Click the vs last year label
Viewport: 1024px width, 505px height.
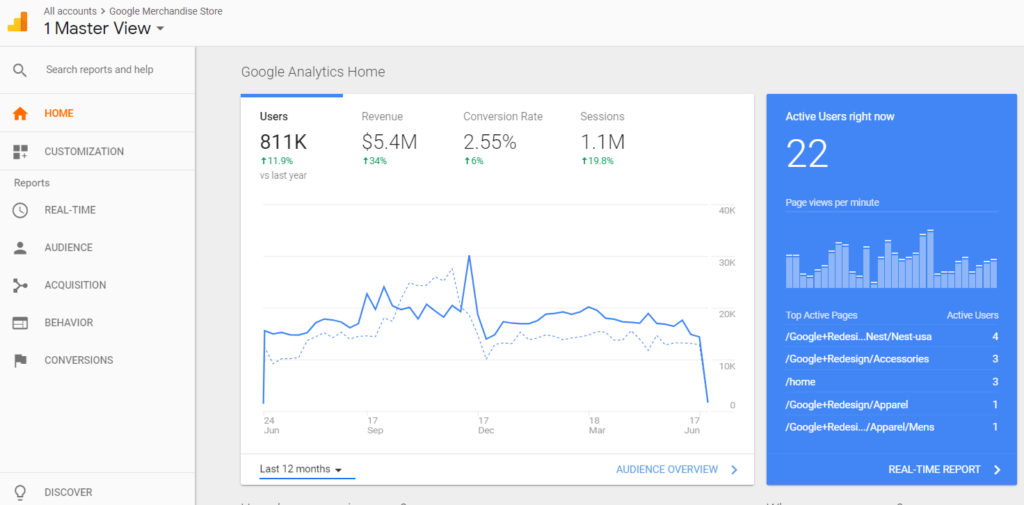click(x=283, y=175)
